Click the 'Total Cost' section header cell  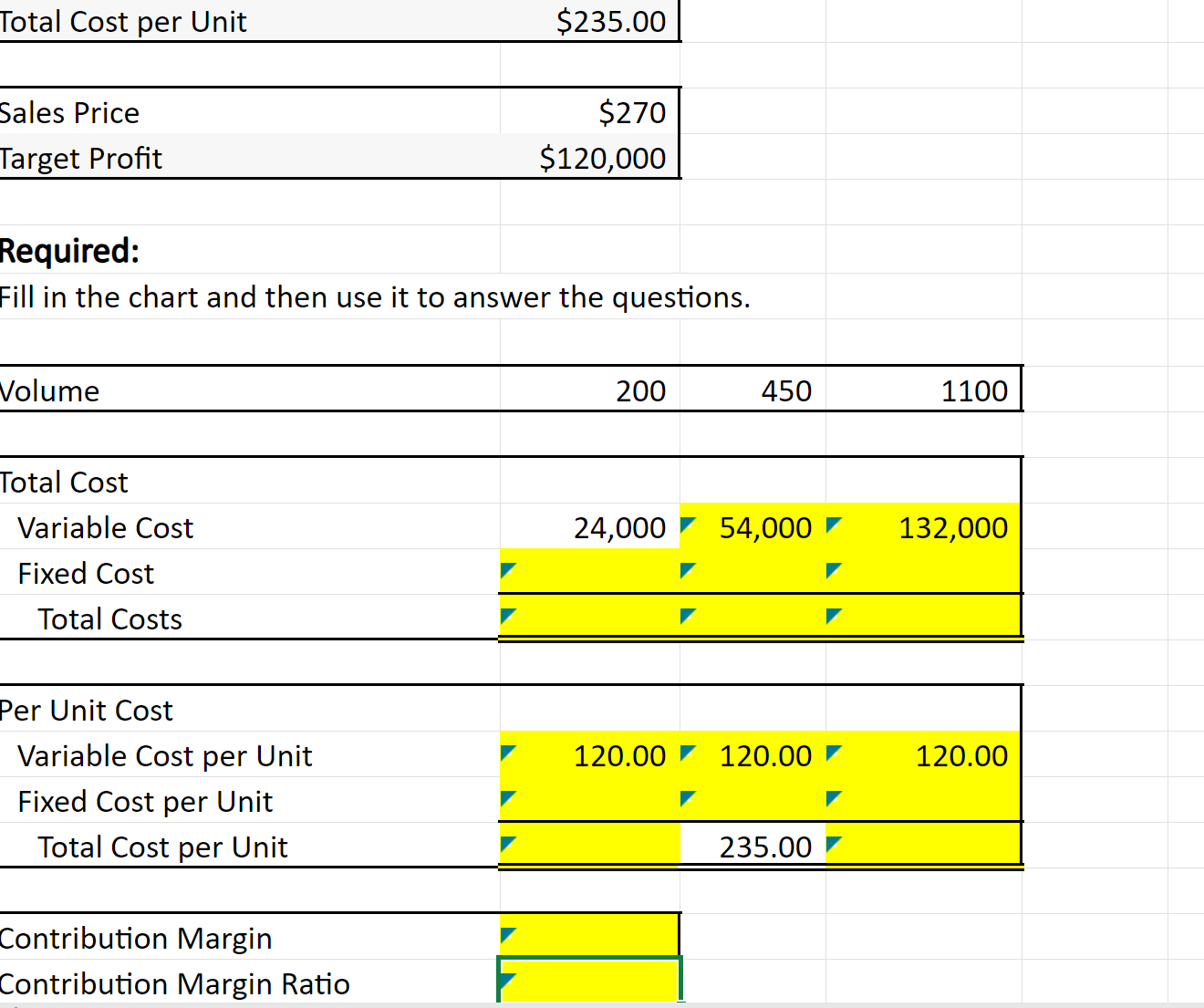coord(250,481)
